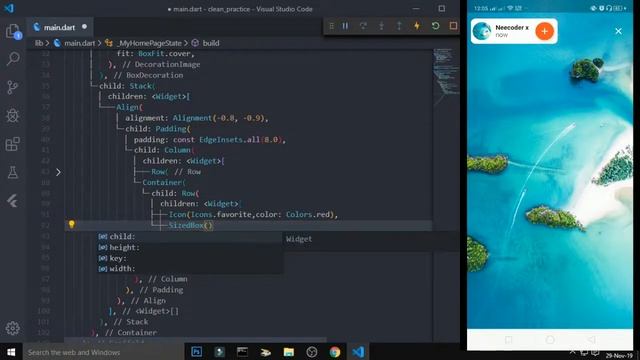This screenshot has height=360, width=640.
Task: Open the Testing flask view
Action: (x=13, y=172)
